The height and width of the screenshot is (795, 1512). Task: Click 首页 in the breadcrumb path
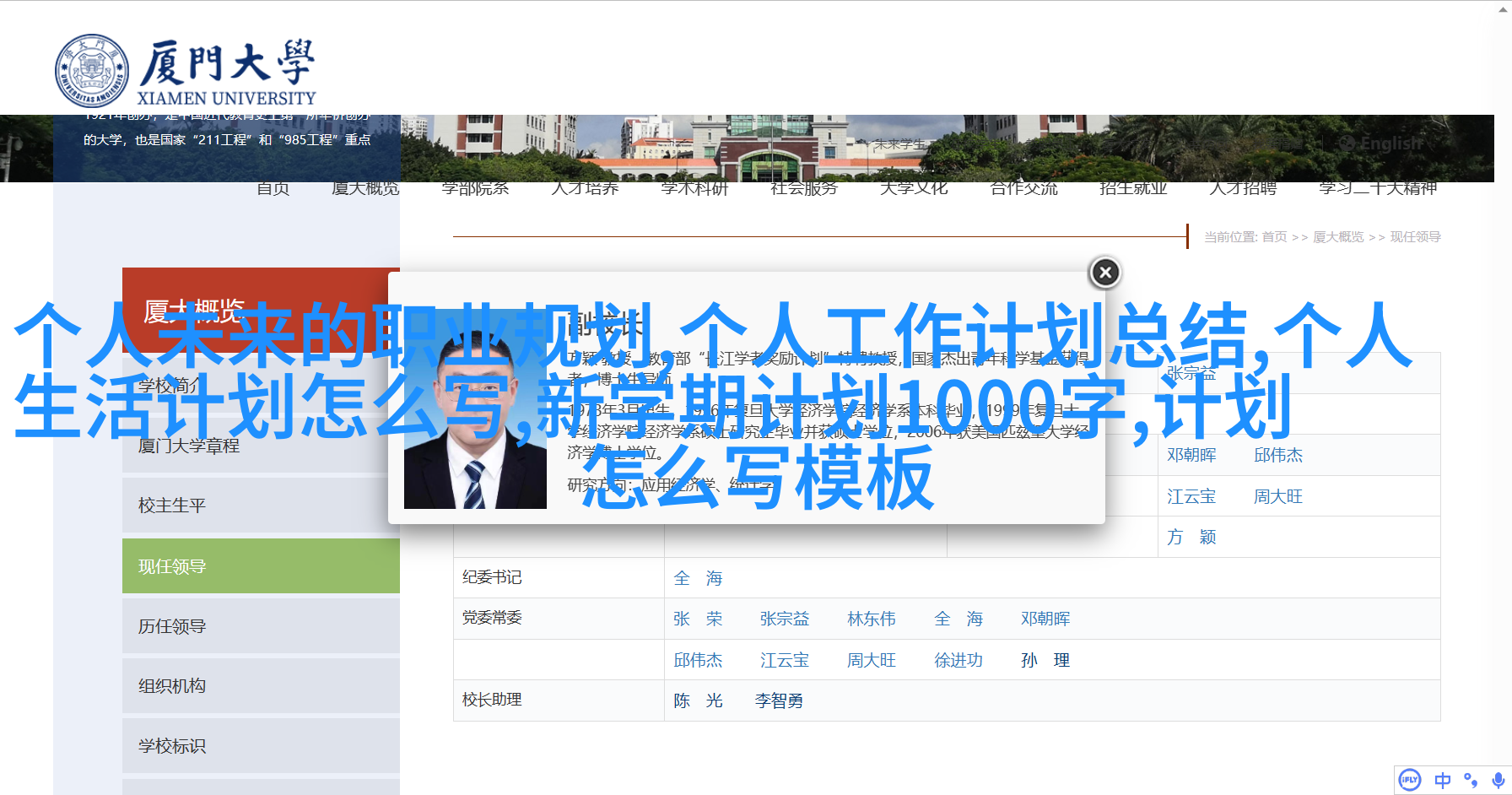point(1274,237)
